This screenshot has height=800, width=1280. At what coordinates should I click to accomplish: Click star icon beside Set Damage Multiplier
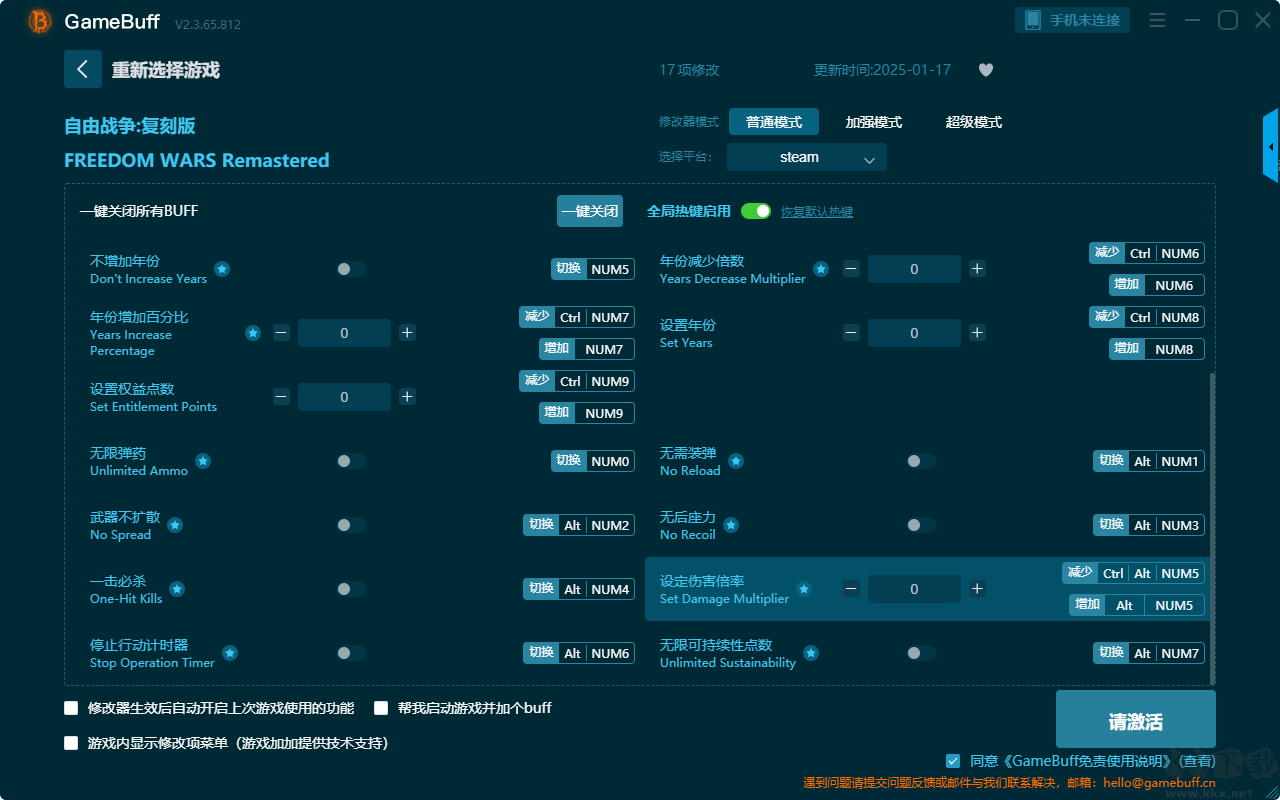(804, 589)
